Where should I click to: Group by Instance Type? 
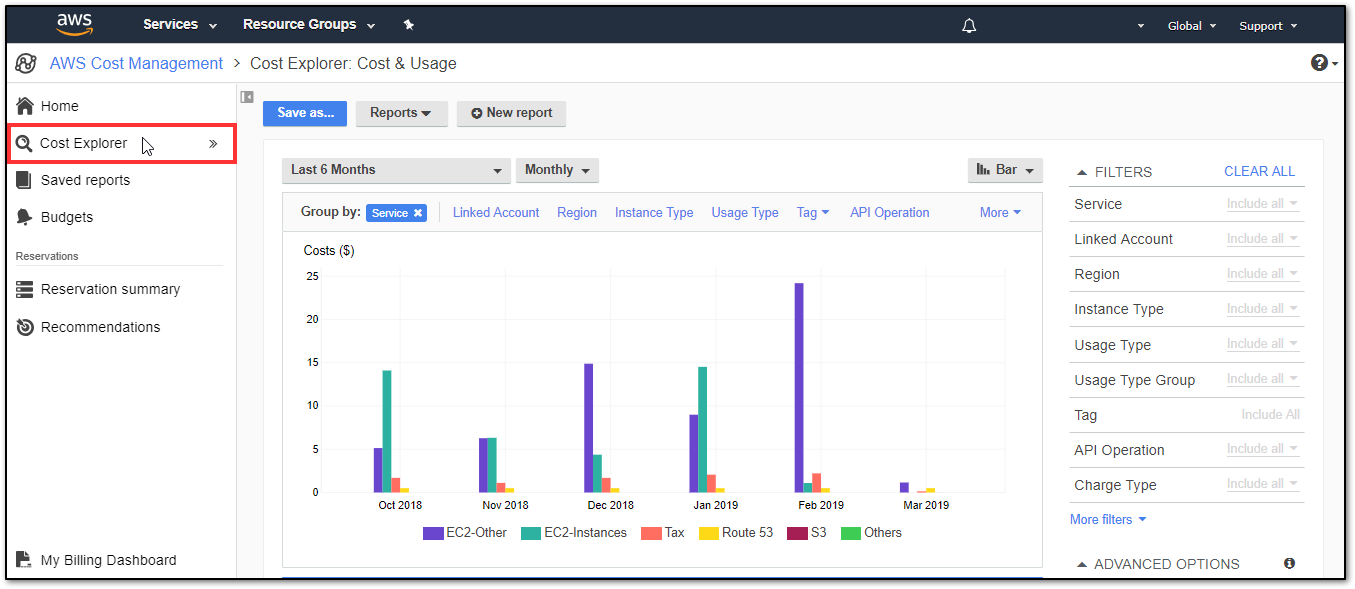click(654, 213)
